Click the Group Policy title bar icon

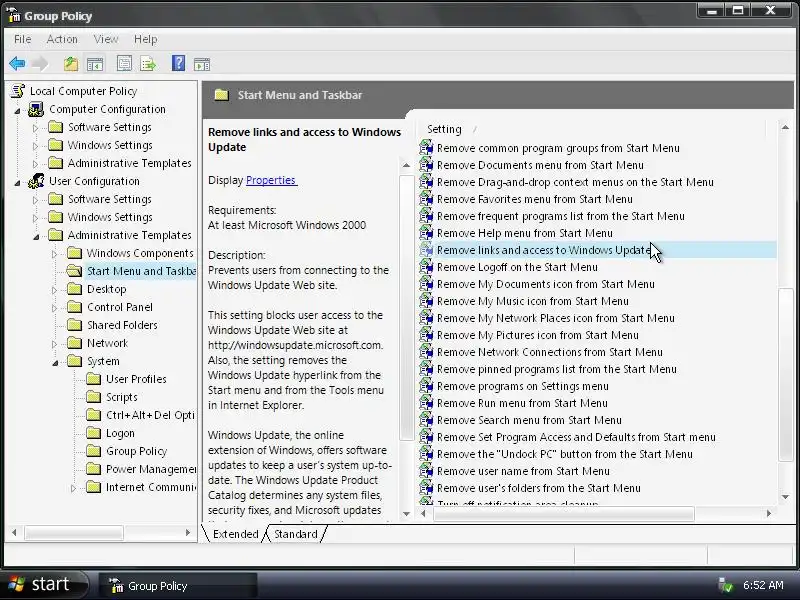(14, 15)
